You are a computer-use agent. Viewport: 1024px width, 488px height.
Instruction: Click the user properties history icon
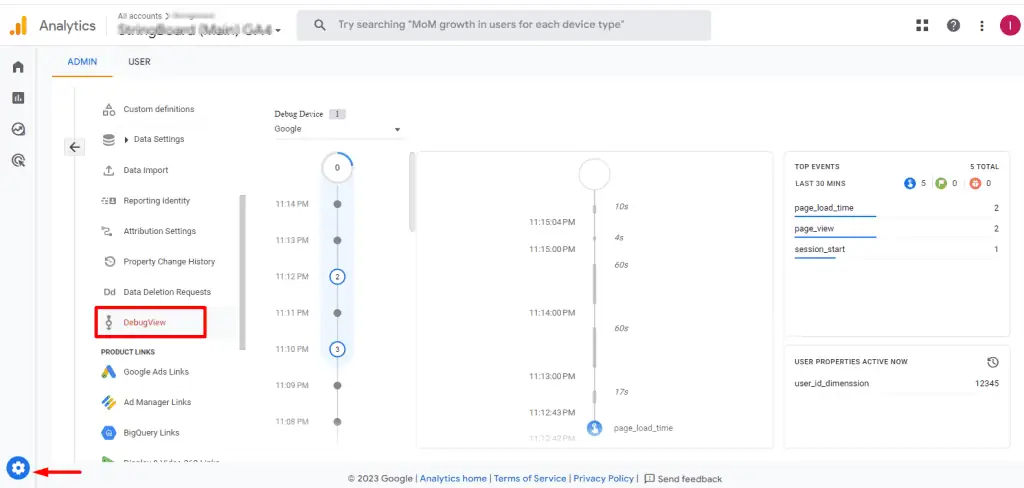pos(992,362)
